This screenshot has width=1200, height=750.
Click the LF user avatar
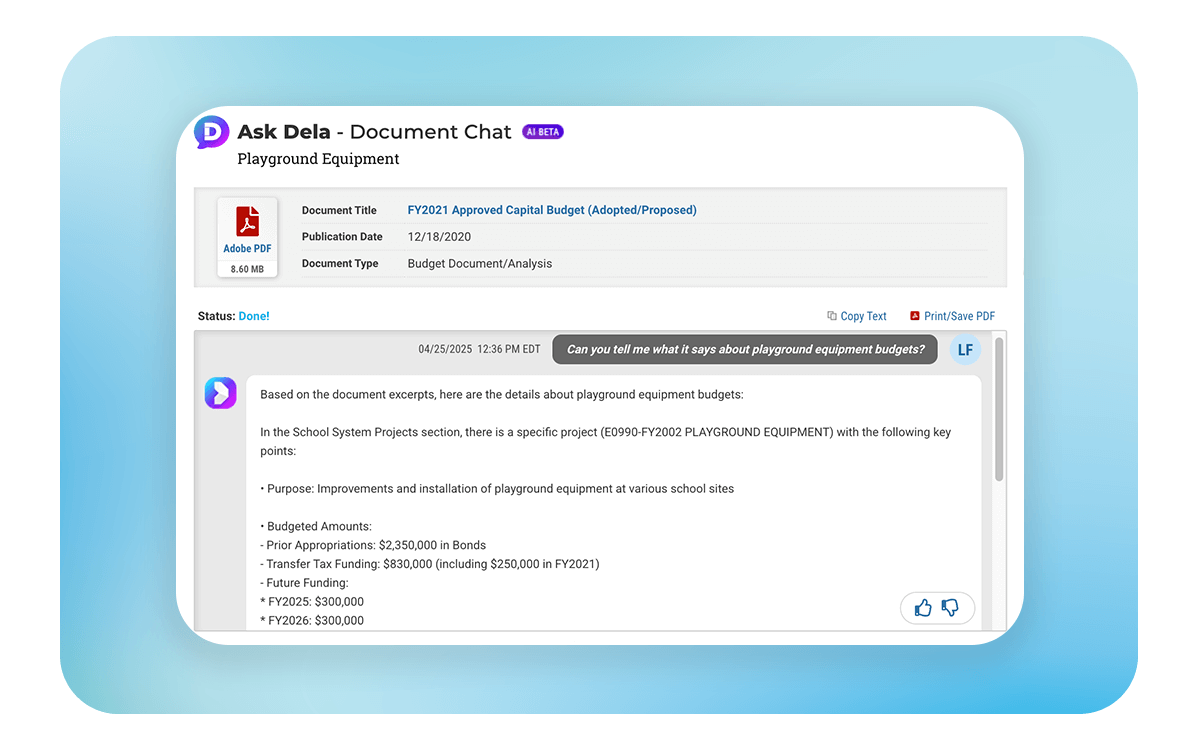coord(965,350)
